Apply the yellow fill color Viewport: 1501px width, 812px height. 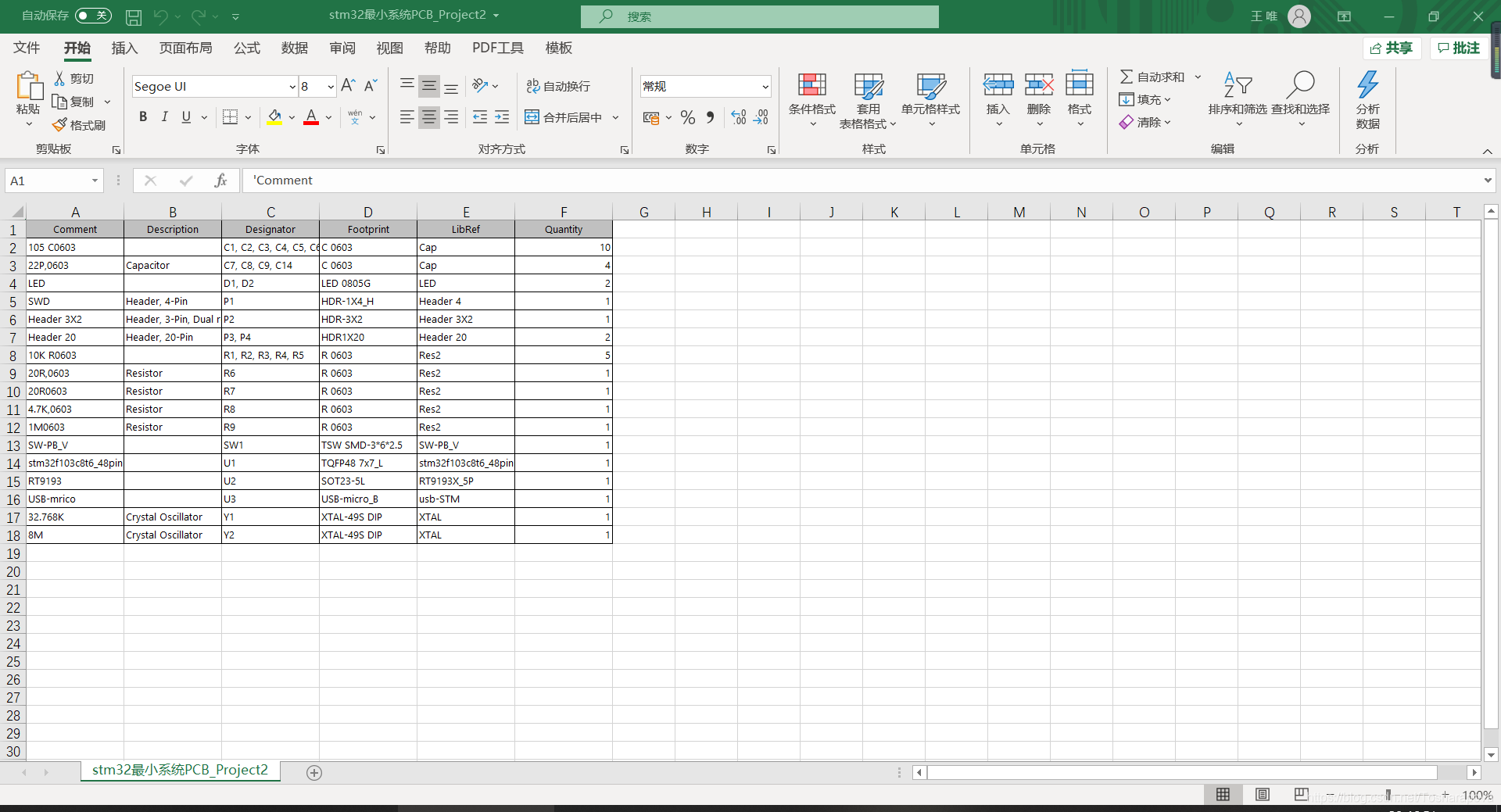pyautogui.click(x=274, y=117)
